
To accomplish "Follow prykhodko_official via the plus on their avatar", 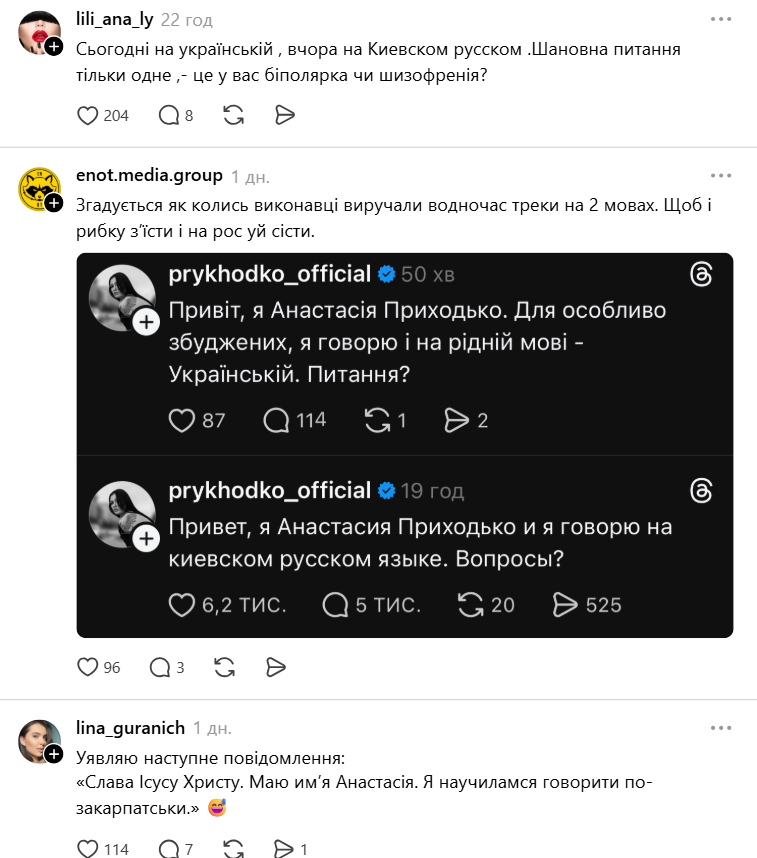I will (x=144, y=322).
